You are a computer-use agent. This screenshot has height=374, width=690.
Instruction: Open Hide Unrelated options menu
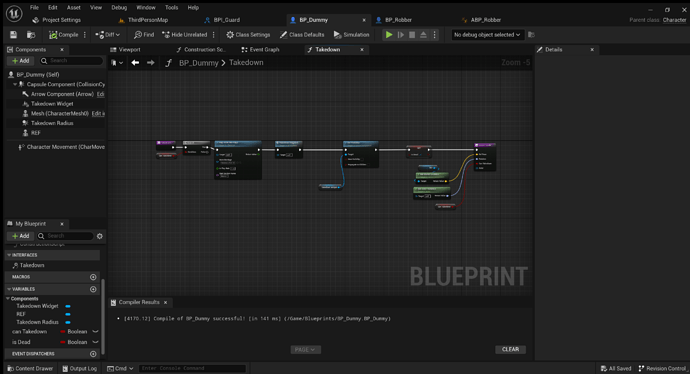213,35
